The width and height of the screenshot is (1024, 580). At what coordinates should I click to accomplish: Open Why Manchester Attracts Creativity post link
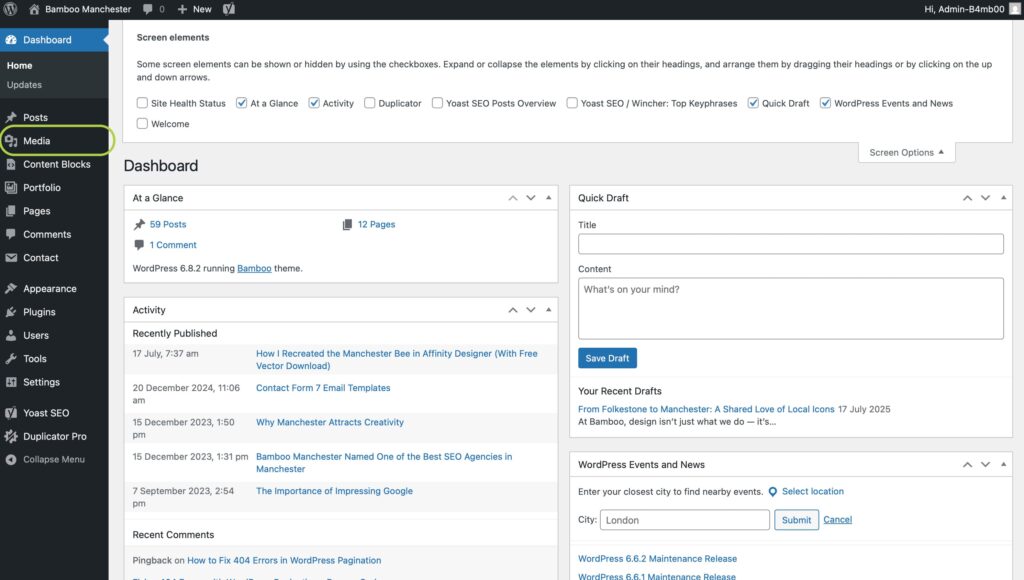click(330, 423)
